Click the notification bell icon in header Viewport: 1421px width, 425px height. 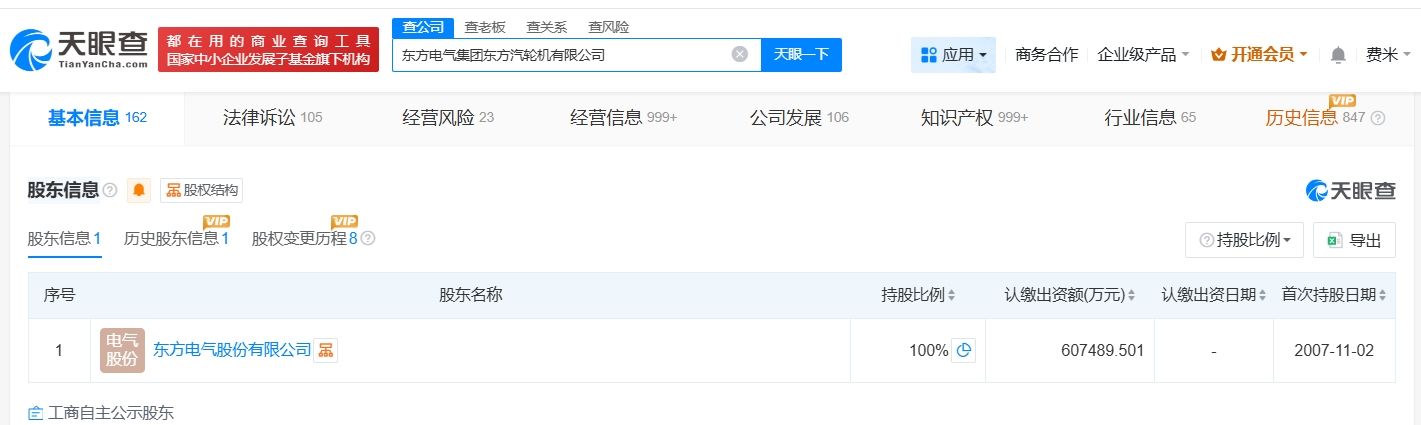point(1338,55)
